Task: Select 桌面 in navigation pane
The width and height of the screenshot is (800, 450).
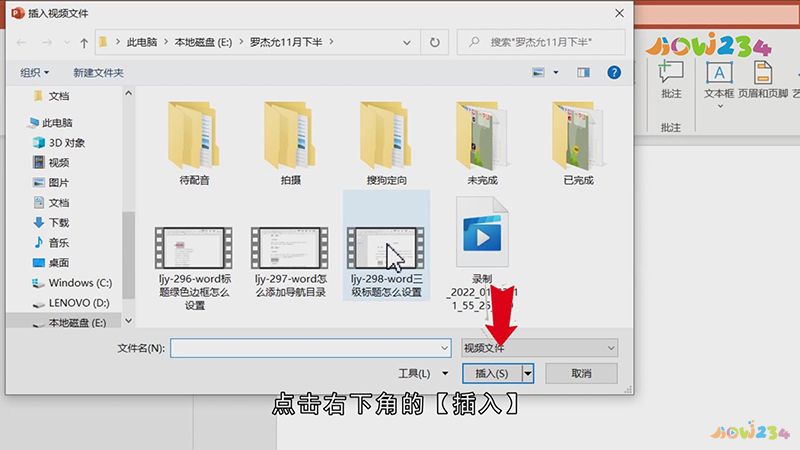Action: [51, 263]
